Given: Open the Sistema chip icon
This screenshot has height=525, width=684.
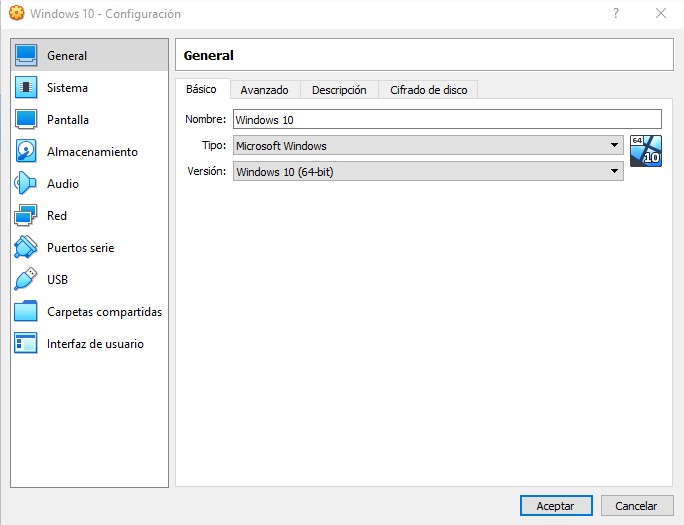Looking at the screenshot, I should (x=26, y=87).
